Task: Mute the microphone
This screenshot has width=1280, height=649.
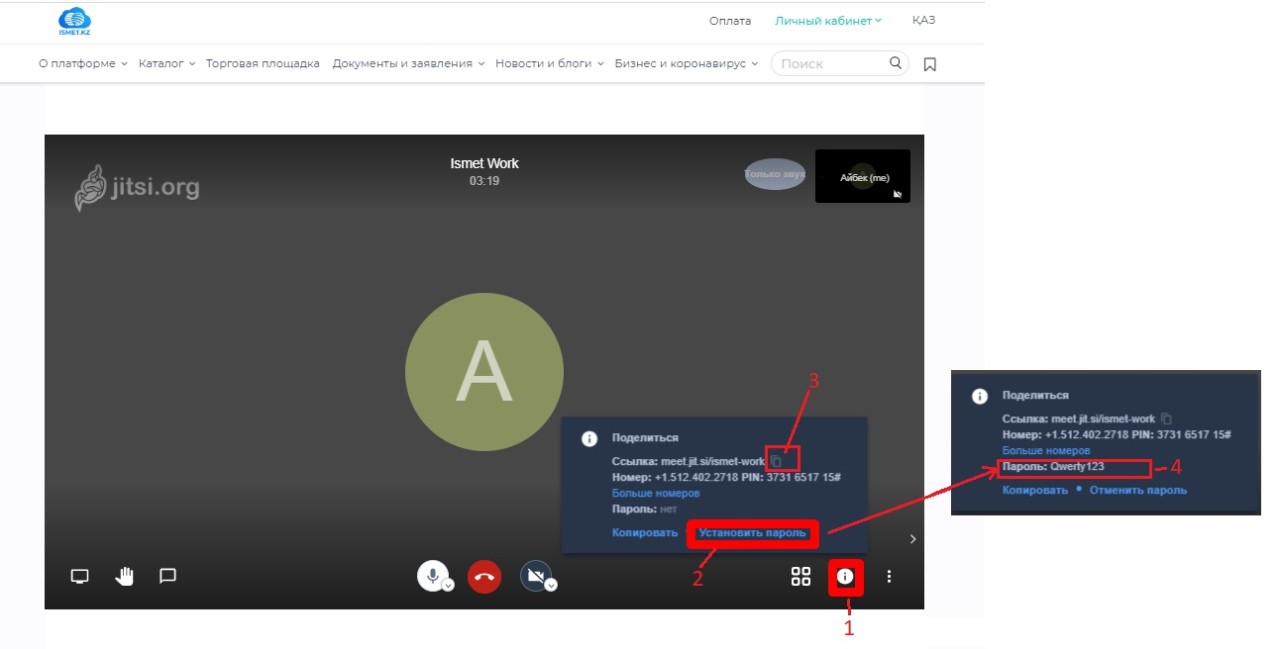Action: click(x=432, y=575)
